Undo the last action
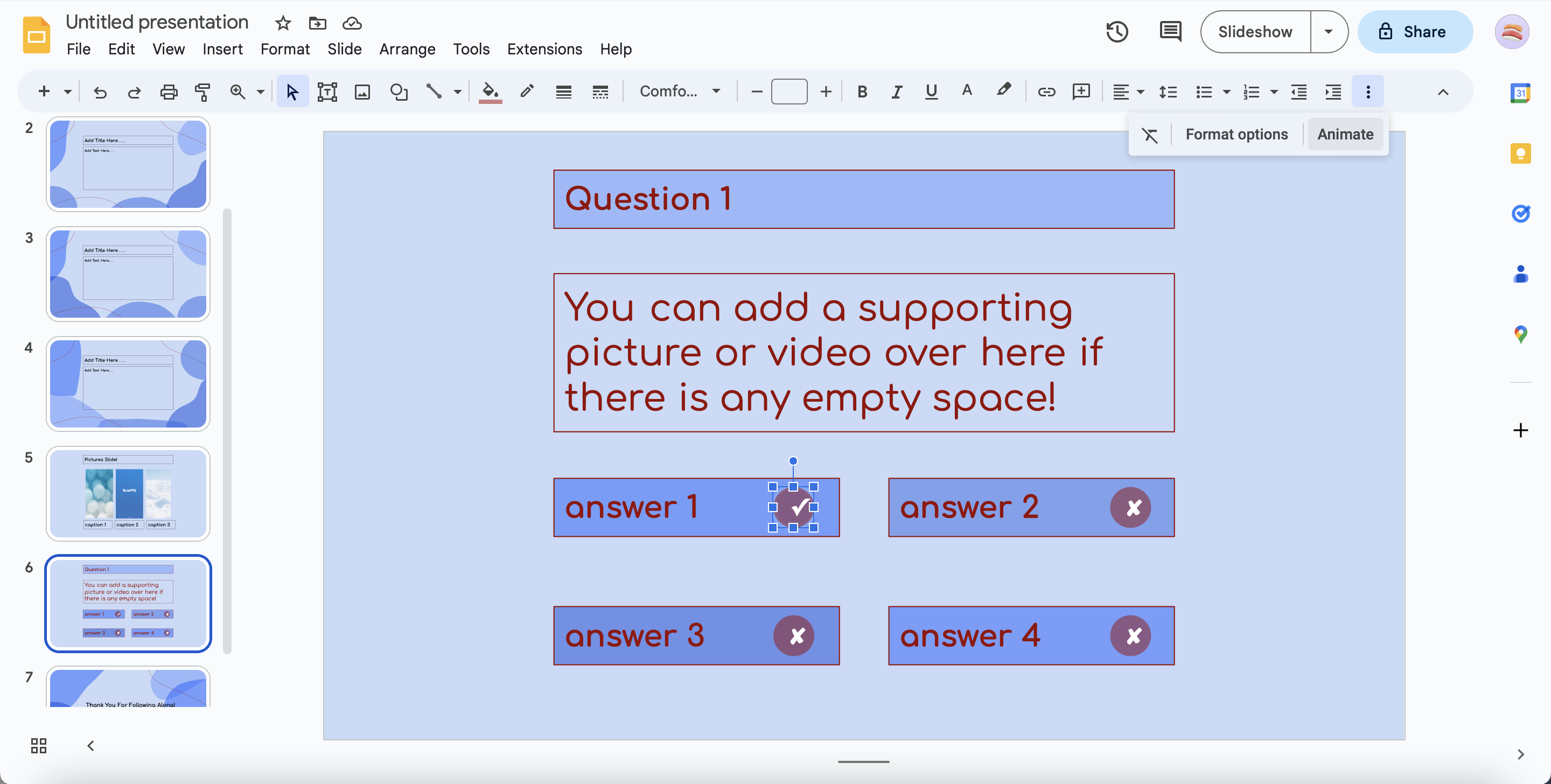Screen dimensions: 1551x784 point(100,92)
